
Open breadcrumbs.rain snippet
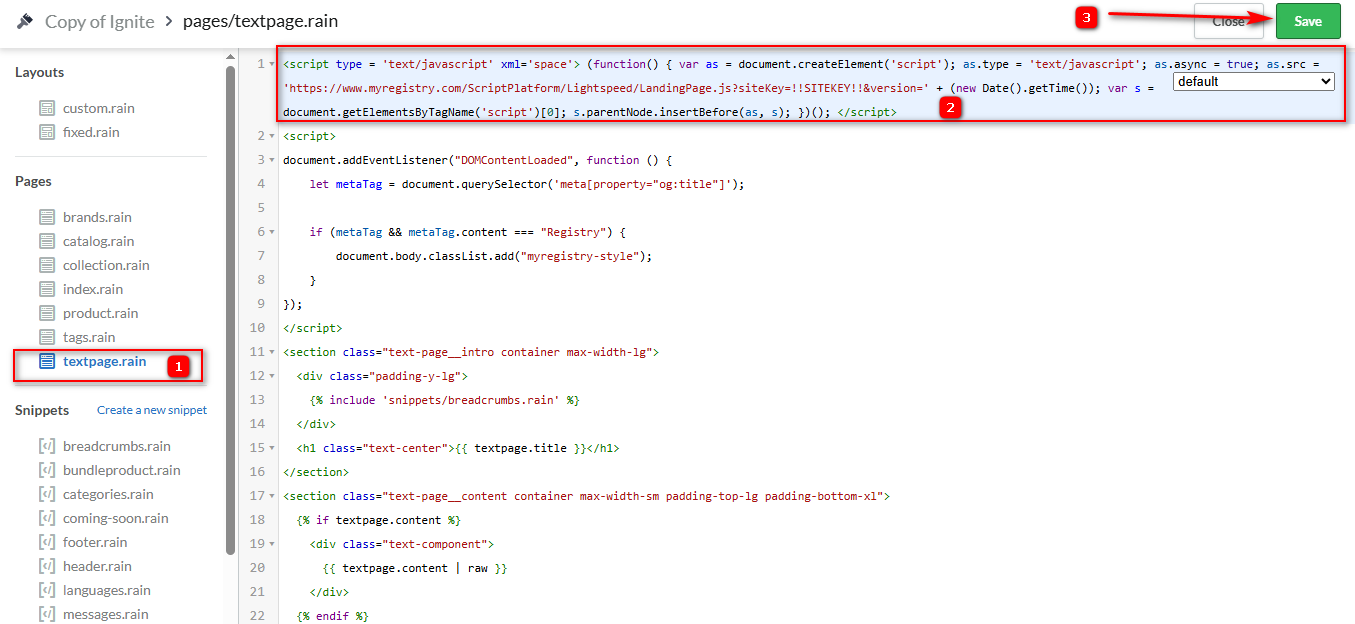pos(117,446)
